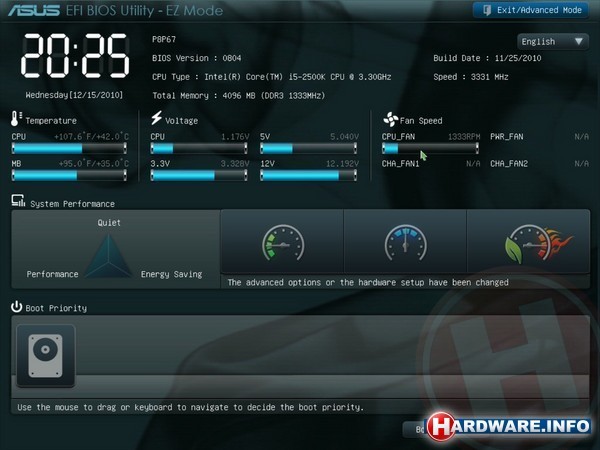Click the Energy Saving label
The width and height of the screenshot is (600, 450).
(171, 274)
